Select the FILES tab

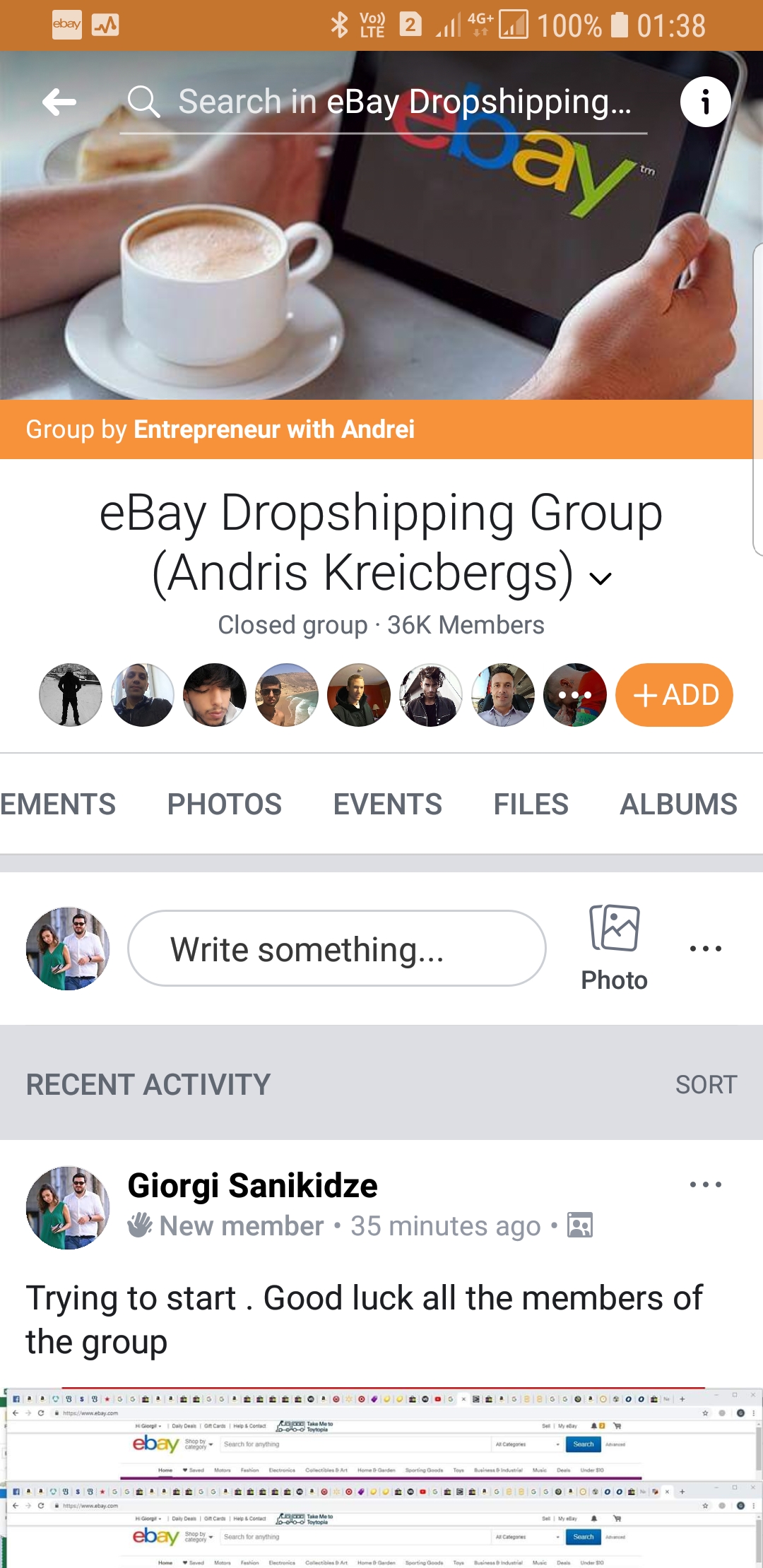click(x=531, y=804)
